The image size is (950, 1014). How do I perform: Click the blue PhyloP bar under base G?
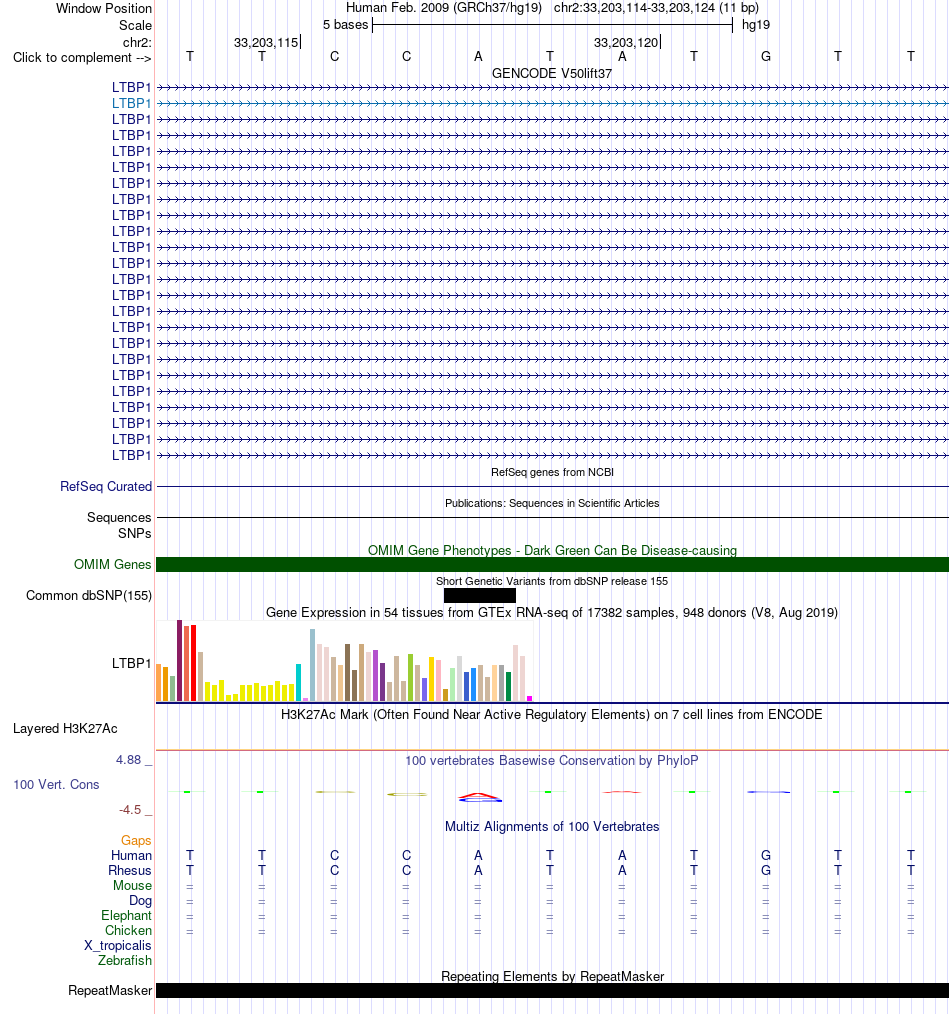(768, 792)
